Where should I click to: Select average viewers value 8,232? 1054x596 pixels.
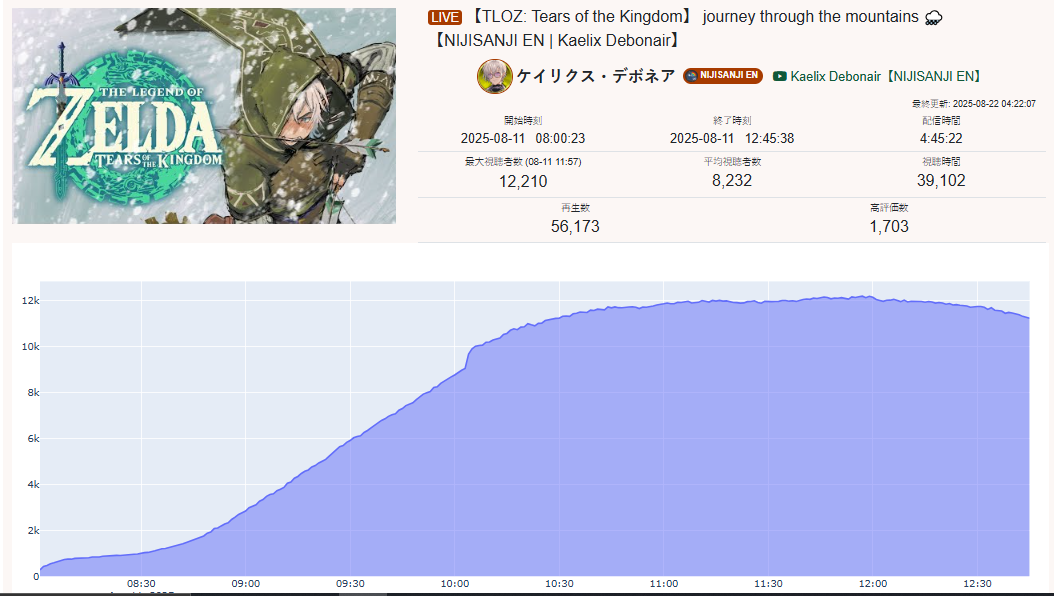pyautogui.click(x=732, y=181)
